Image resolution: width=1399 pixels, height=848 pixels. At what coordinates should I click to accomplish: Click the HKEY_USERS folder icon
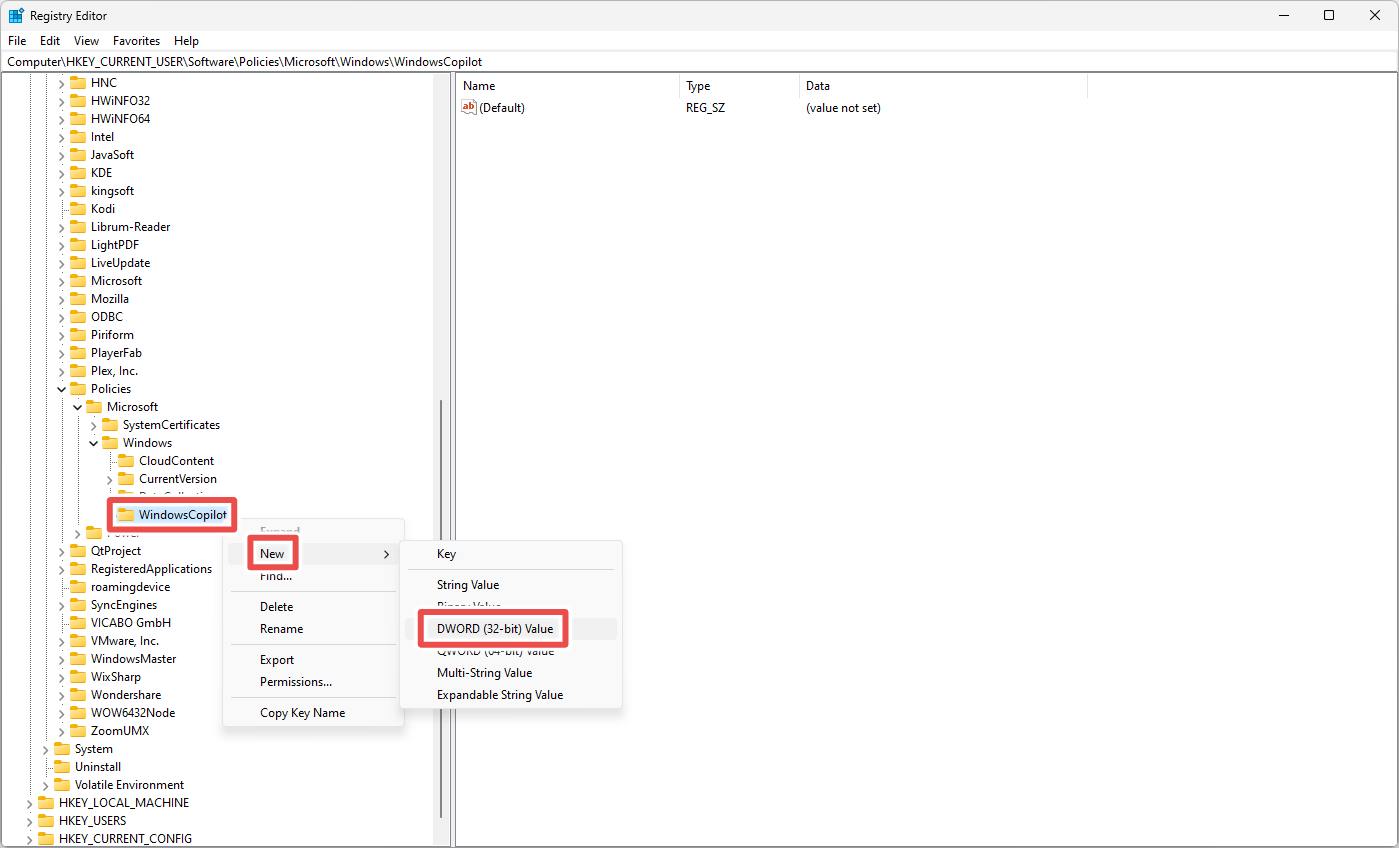[x=46, y=821]
